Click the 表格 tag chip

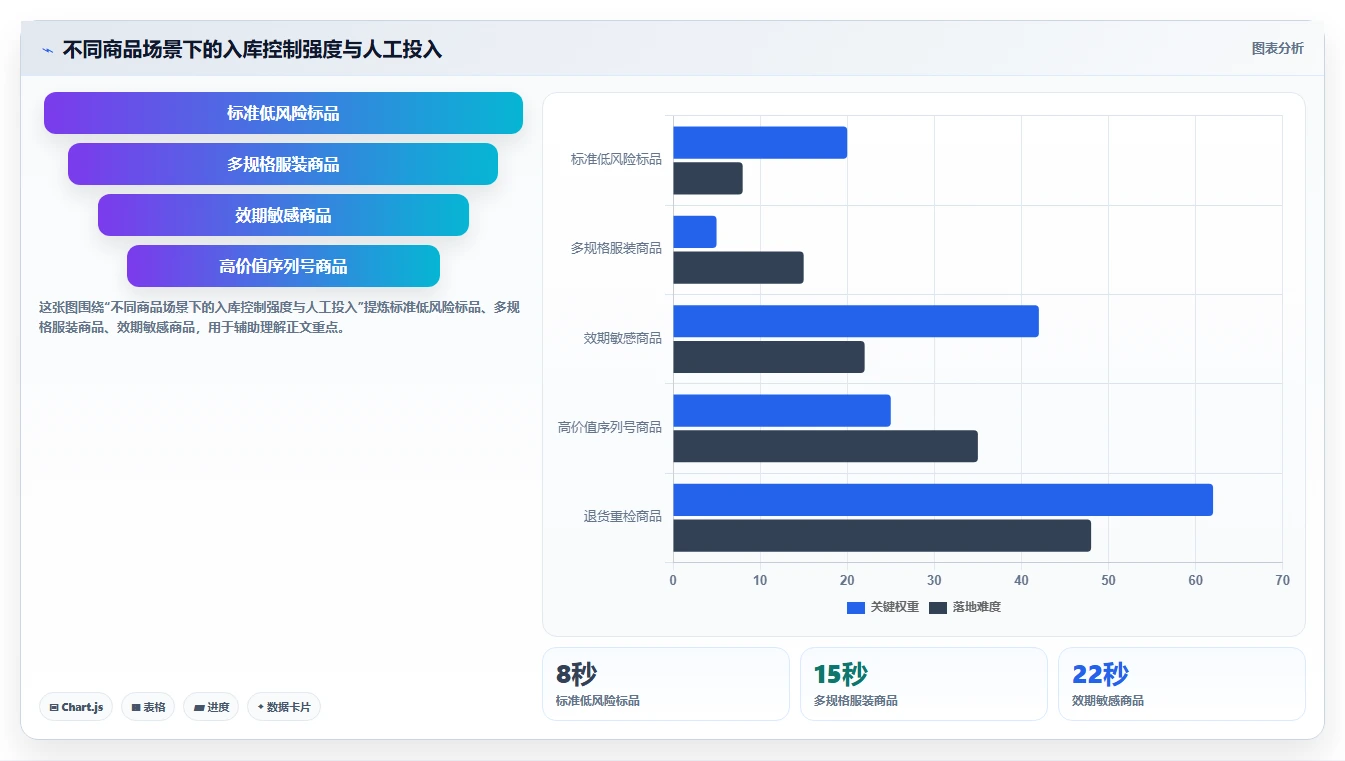(x=148, y=707)
